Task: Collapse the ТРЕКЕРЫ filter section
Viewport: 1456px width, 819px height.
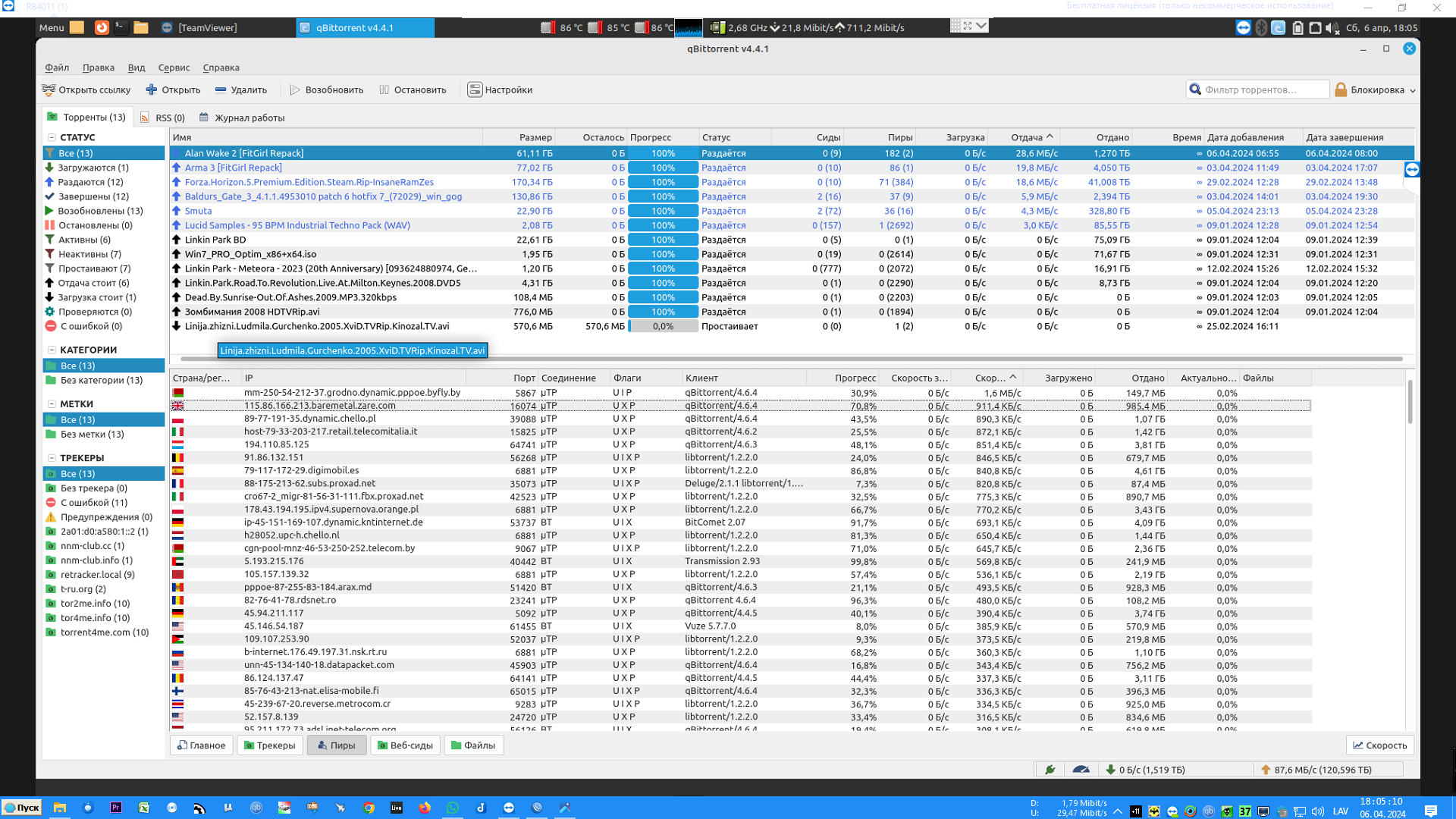Action: 52,458
